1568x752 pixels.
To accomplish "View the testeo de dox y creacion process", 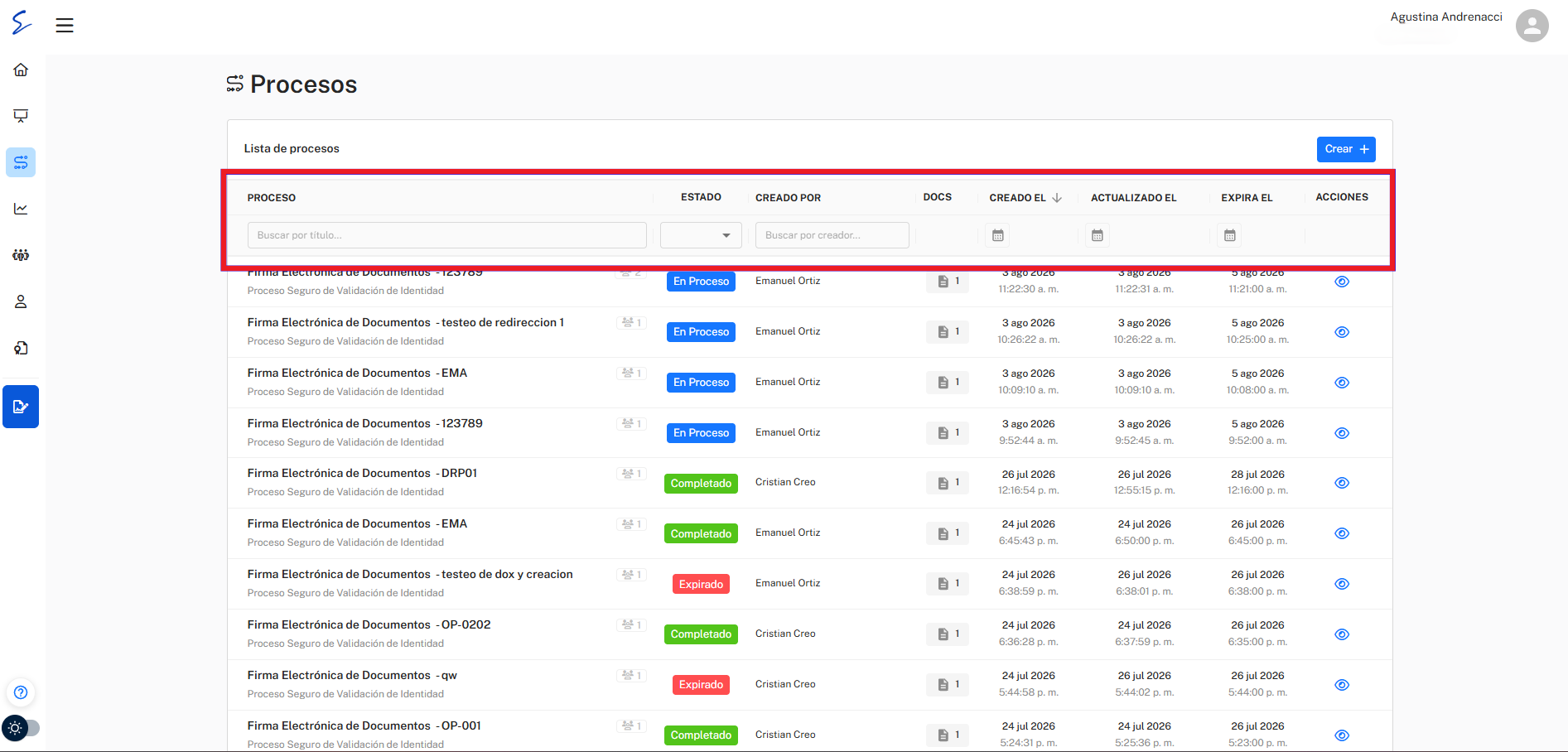I will pyautogui.click(x=1342, y=584).
